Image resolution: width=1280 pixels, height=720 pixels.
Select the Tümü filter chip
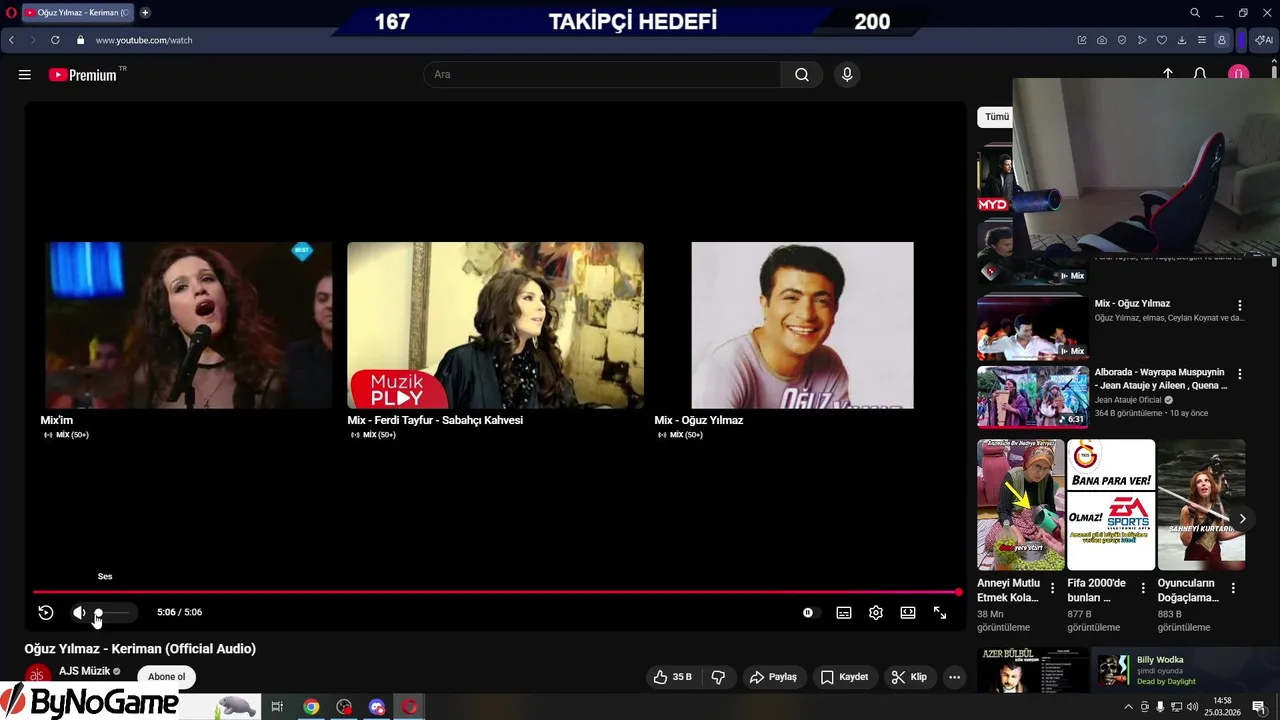tap(996, 117)
